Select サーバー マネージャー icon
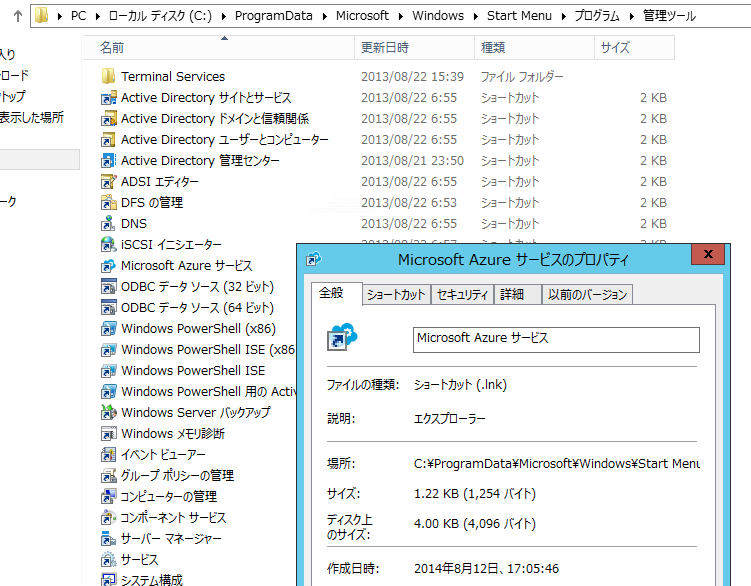 (108, 539)
